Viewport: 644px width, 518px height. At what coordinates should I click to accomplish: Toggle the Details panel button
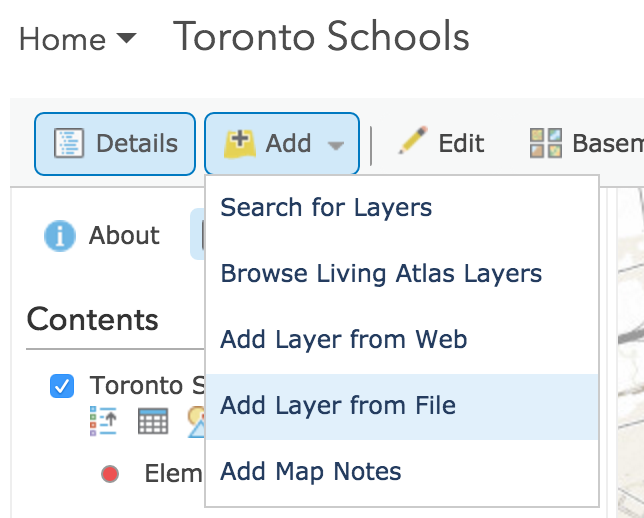pos(115,144)
